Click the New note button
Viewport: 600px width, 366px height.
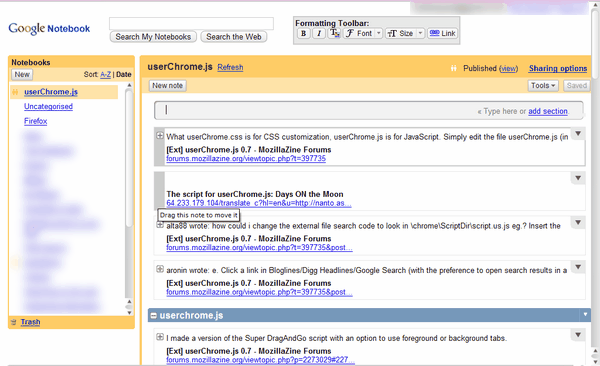pyautogui.click(x=168, y=86)
